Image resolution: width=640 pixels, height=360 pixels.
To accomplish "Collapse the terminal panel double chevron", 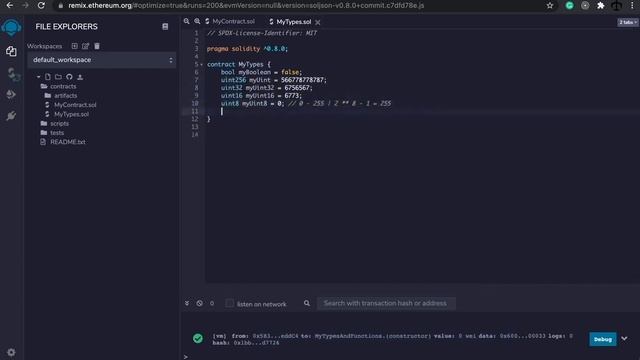I will click(x=187, y=303).
